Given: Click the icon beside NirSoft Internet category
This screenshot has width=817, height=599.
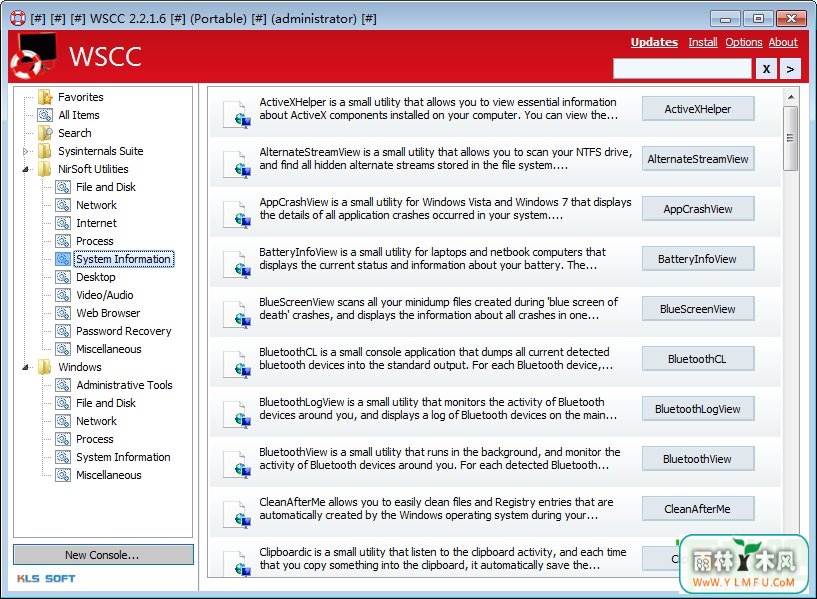Looking at the screenshot, I should pos(63,223).
